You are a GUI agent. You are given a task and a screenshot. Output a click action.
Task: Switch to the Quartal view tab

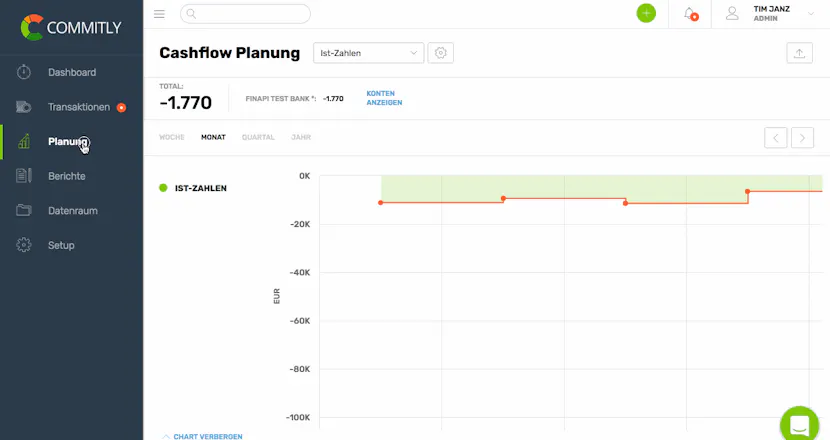pyautogui.click(x=258, y=137)
